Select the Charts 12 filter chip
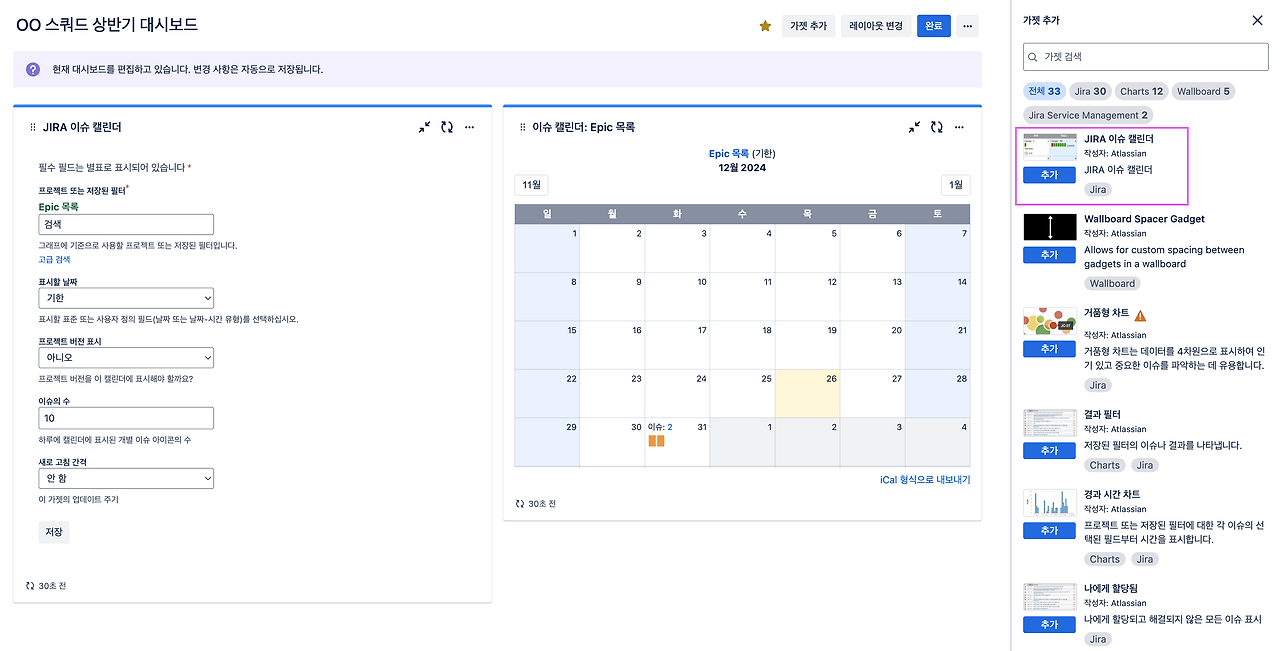1280x651 pixels. click(x=1141, y=90)
